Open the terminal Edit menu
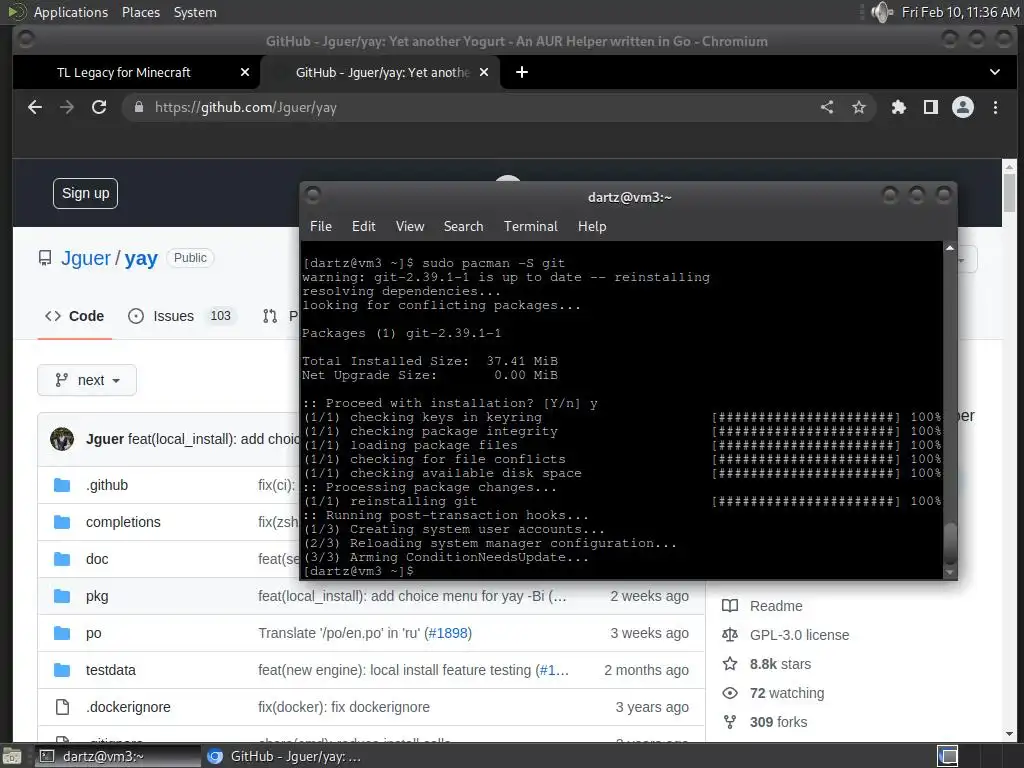The height and width of the screenshot is (768, 1024). pyautogui.click(x=364, y=226)
